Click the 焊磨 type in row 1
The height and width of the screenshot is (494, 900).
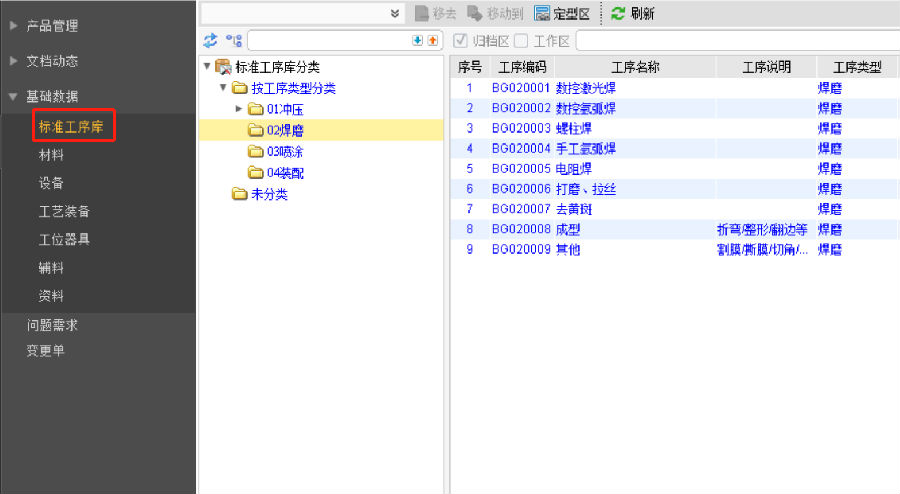830,88
